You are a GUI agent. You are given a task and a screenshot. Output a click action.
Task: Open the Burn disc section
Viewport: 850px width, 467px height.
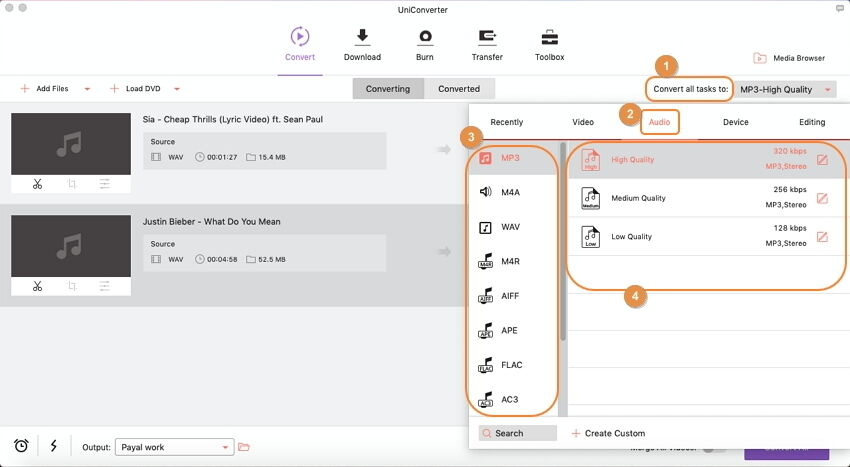[425, 38]
